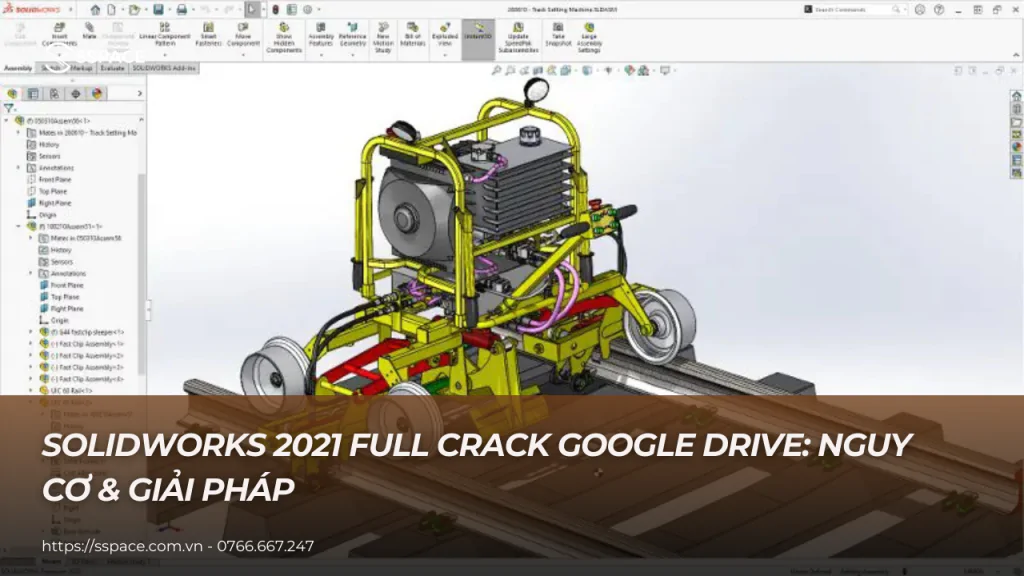Click the Rebuild traffic light icon
This screenshot has height=576, width=1024.
click(276, 10)
